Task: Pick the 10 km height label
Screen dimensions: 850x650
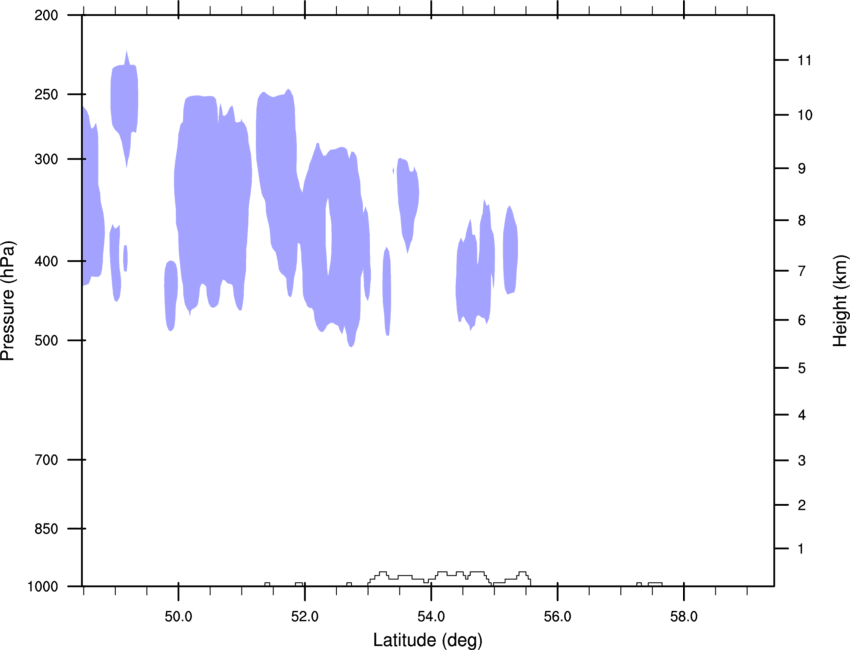Action: coord(804,115)
